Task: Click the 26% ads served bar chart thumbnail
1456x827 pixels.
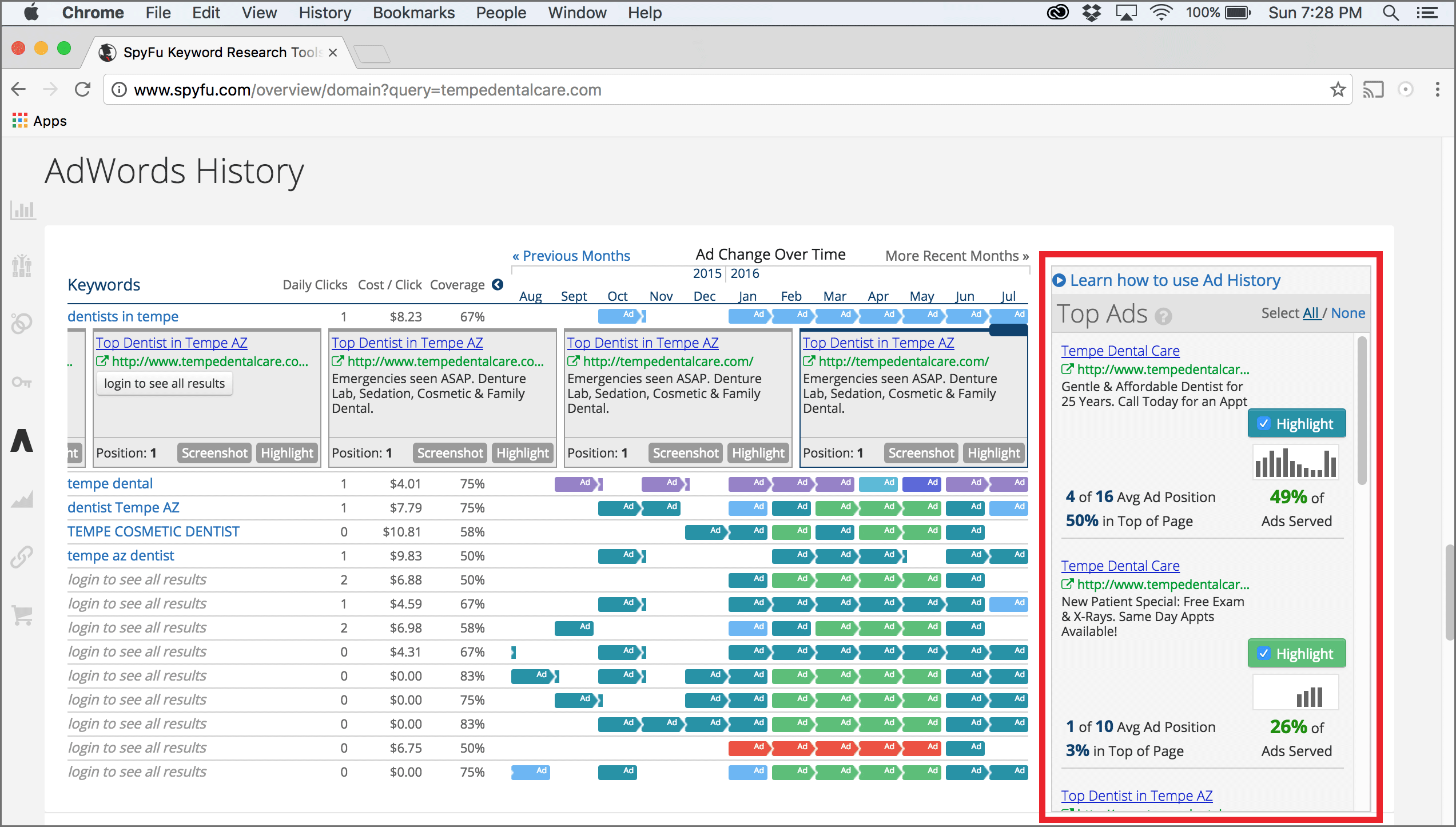Action: coord(1296,693)
